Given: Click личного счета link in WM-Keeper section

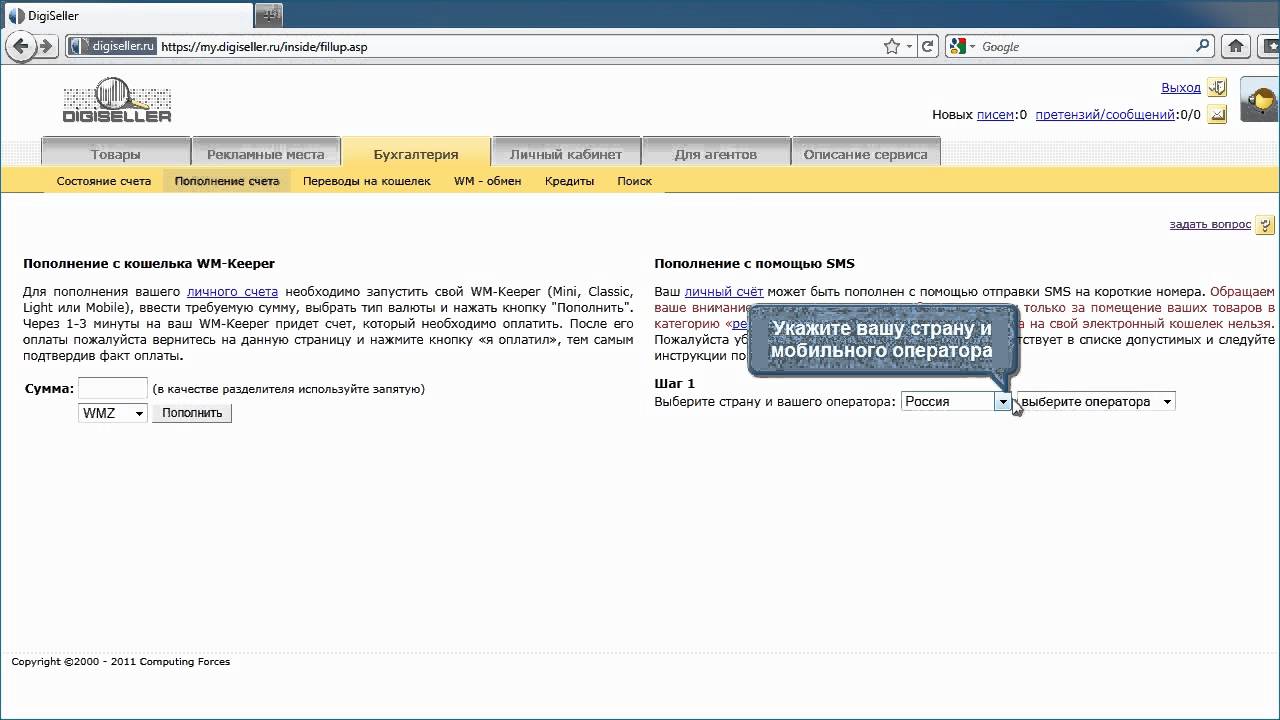Looking at the screenshot, I should 232,291.
